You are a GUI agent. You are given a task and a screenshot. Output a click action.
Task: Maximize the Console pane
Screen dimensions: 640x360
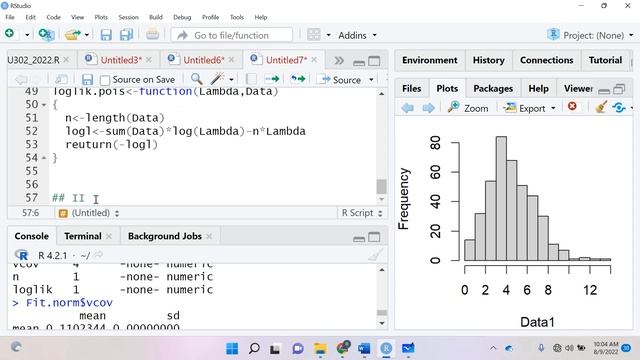coord(374,237)
